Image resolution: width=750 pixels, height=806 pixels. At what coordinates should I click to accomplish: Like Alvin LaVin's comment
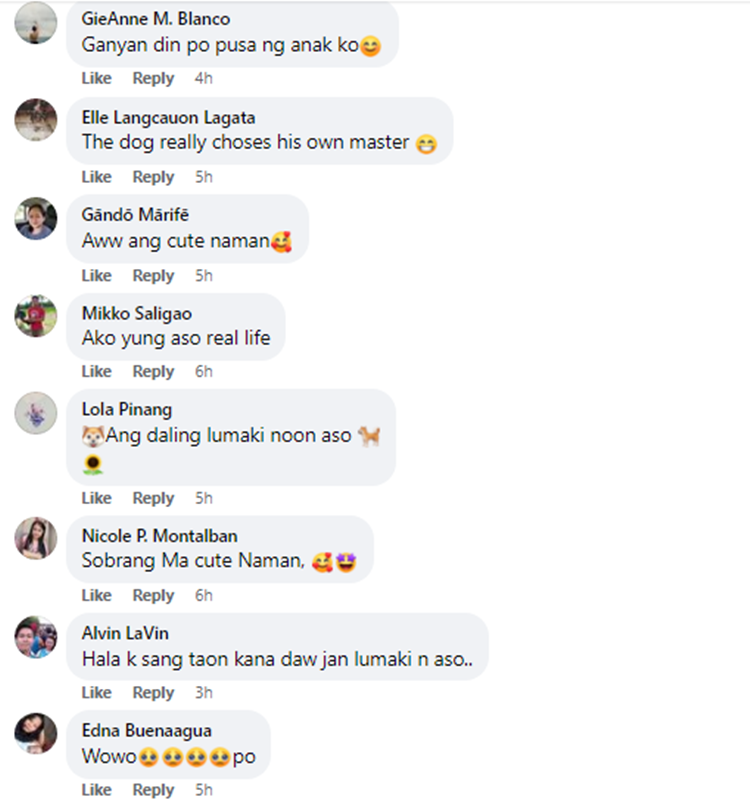97,692
